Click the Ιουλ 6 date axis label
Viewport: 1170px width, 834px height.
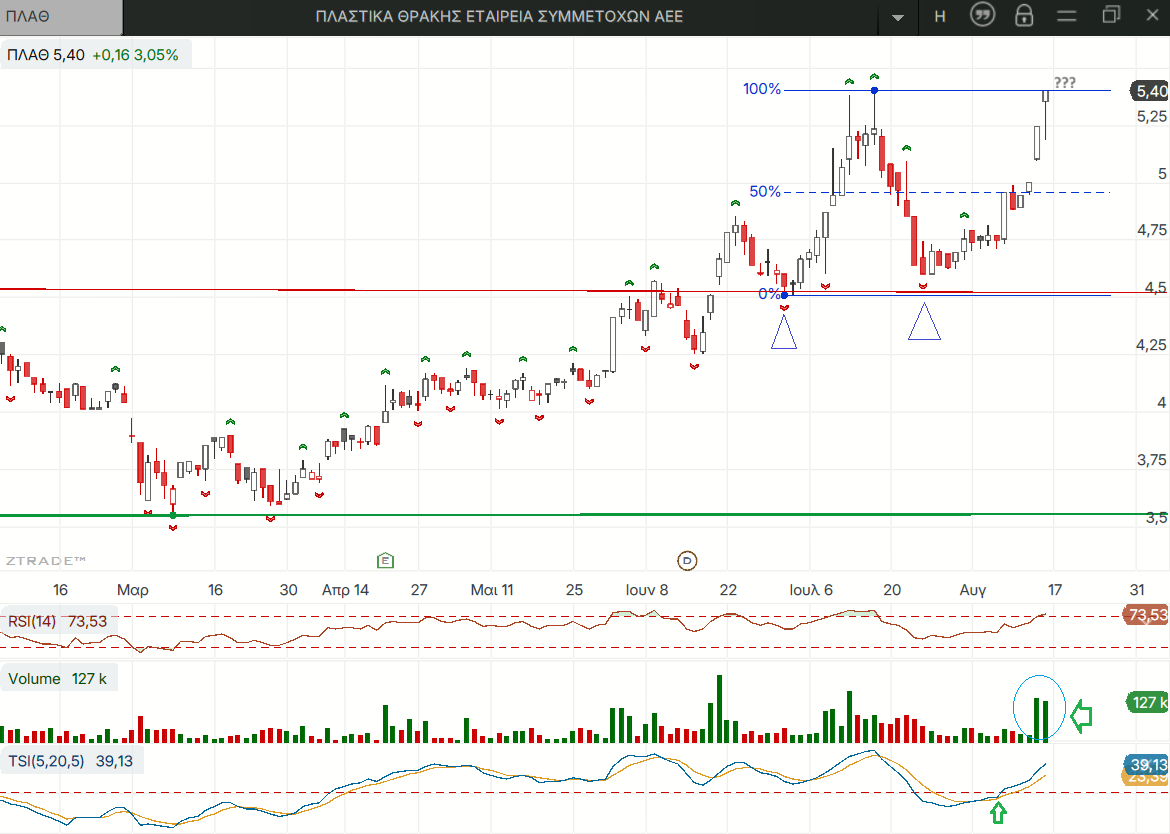pyautogui.click(x=811, y=590)
